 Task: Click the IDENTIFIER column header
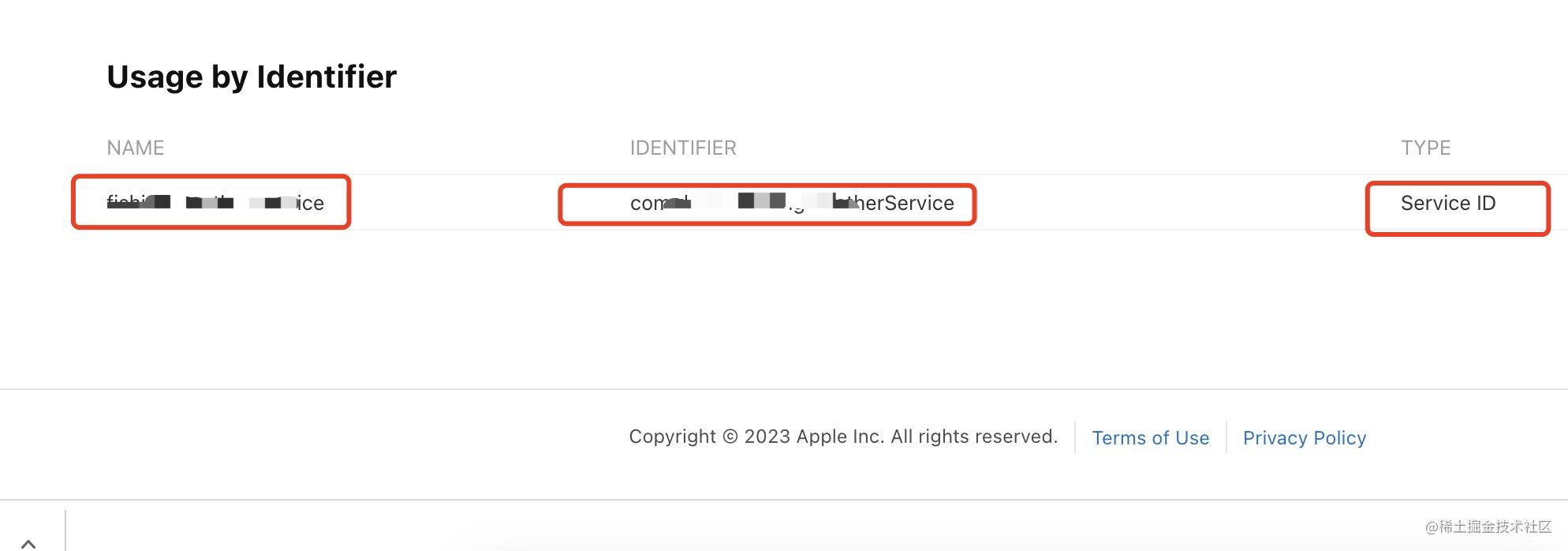click(x=683, y=148)
